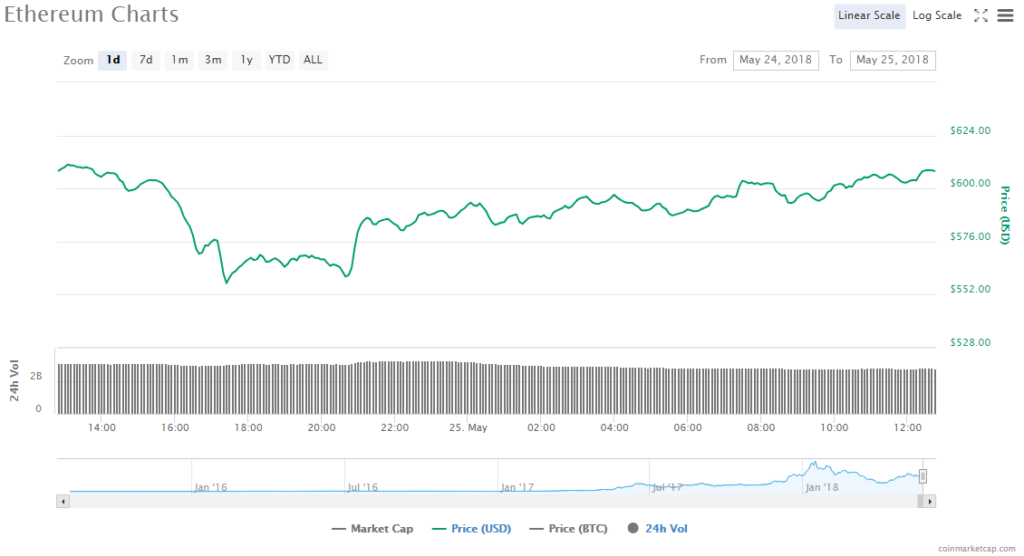Switch to Linear Scale
Screen dimensions: 1024x556
click(x=869, y=15)
